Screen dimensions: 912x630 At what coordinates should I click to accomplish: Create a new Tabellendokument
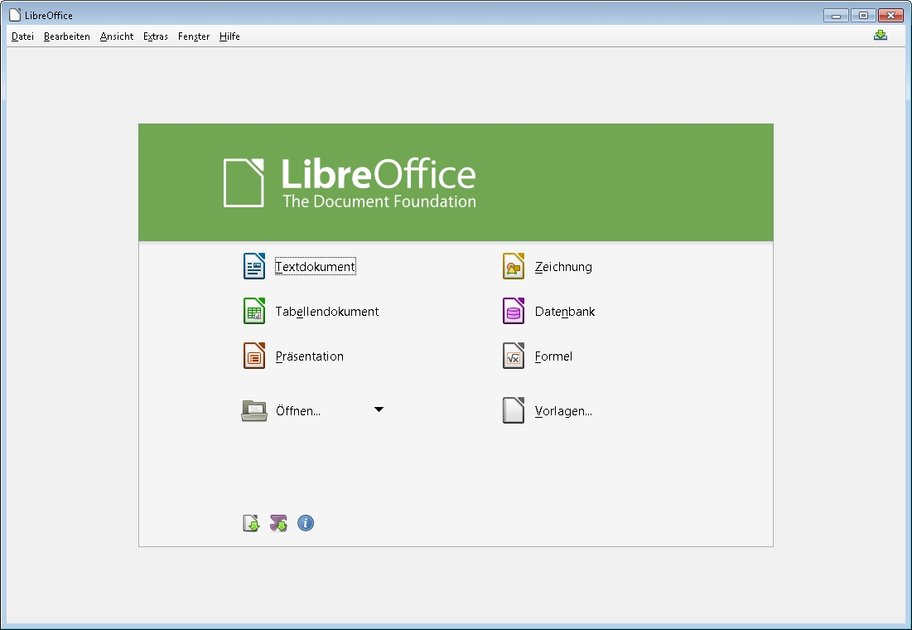(327, 311)
